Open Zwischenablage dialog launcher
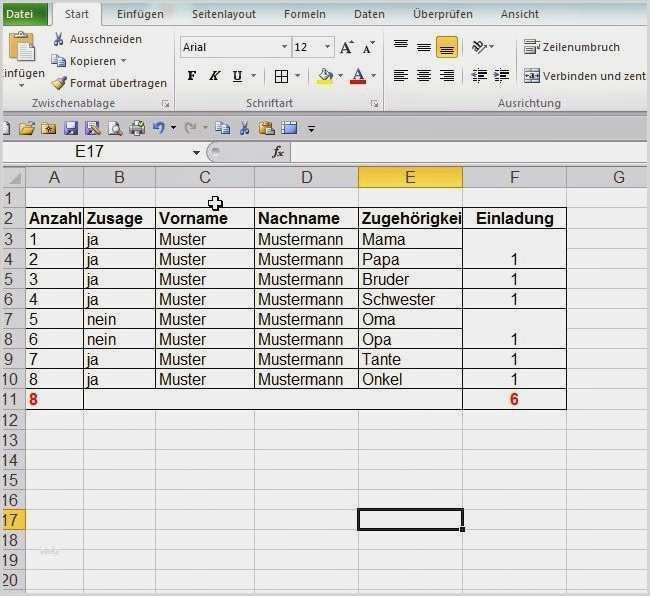Screen dimensions: 650x596 pyautogui.click(x=166, y=104)
